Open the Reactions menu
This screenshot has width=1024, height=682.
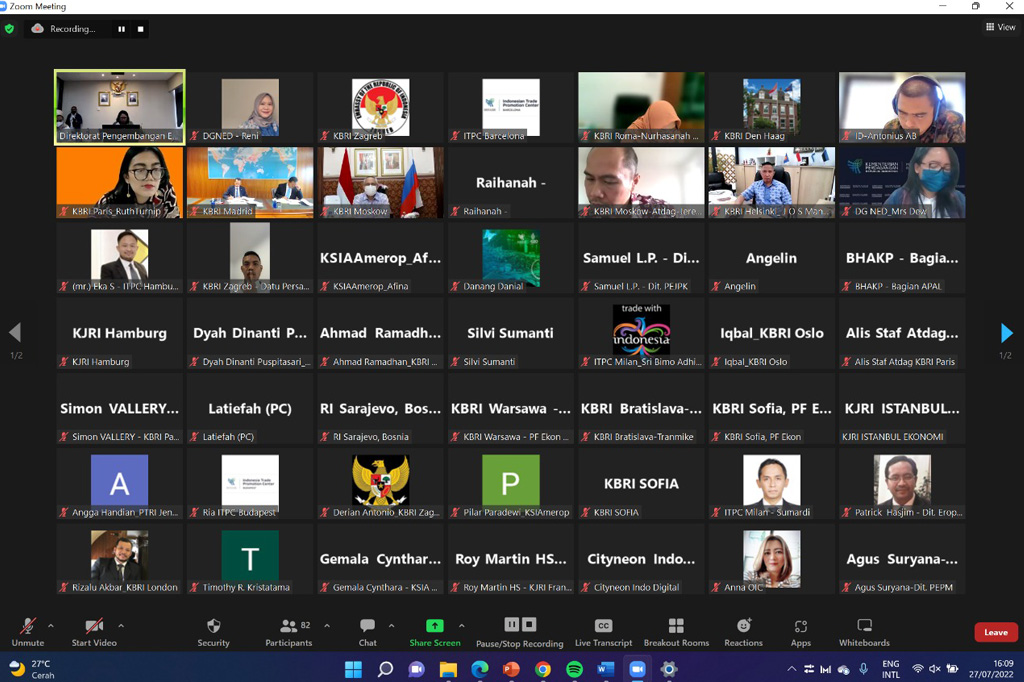click(x=743, y=631)
